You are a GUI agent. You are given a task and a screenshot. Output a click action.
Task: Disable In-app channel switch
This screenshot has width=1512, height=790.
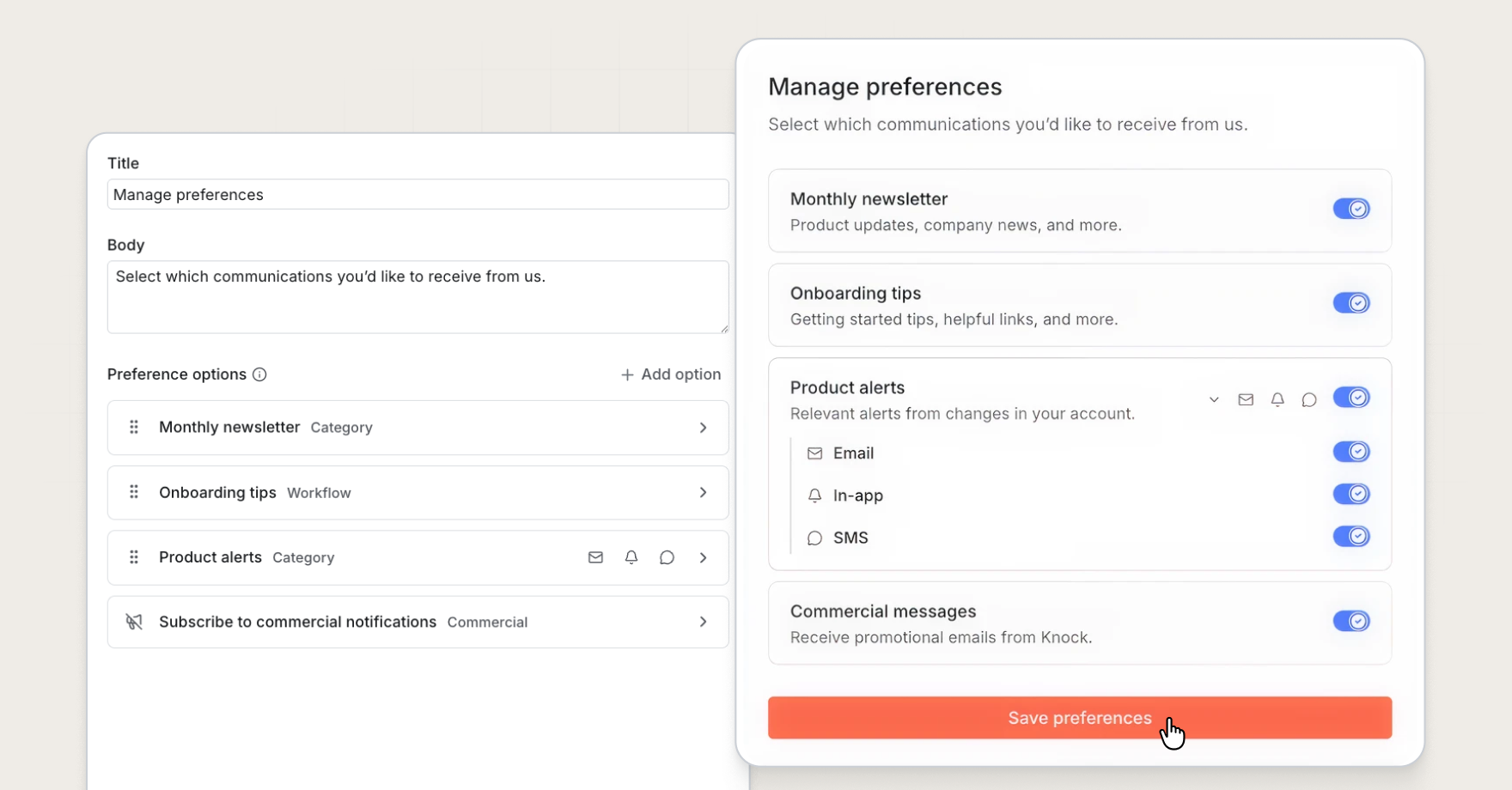point(1351,494)
